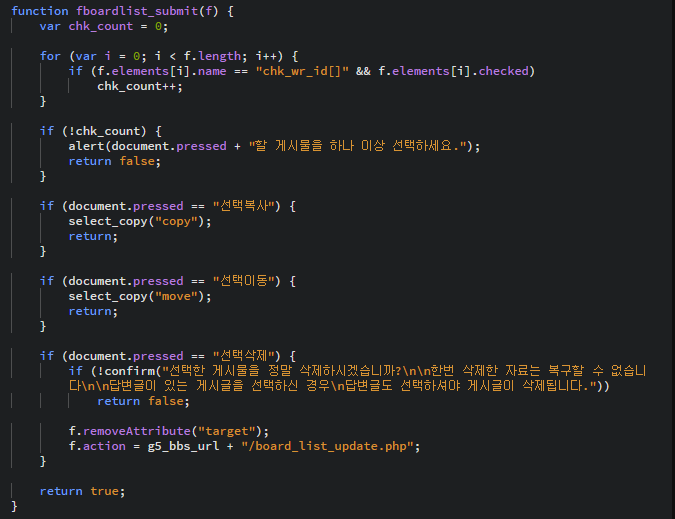675x519 pixels.
Task: Click the g5_bbs_url variable
Action: [183, 446]
